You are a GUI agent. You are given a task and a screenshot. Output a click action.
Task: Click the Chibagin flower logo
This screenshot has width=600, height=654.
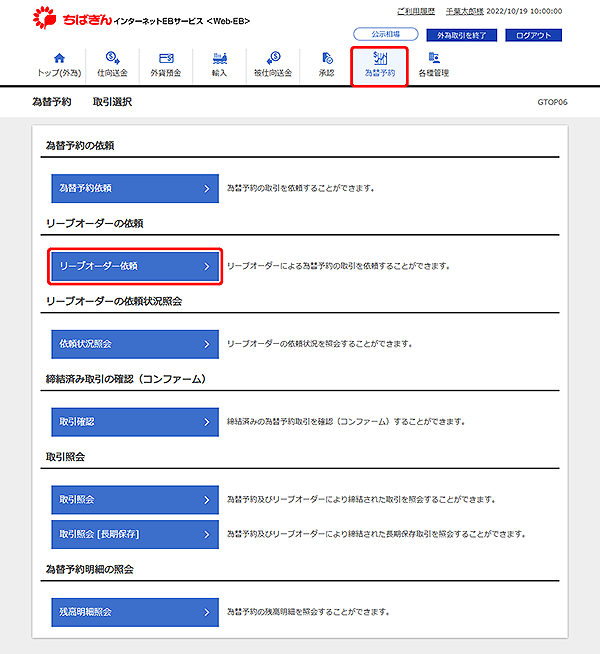44,18
